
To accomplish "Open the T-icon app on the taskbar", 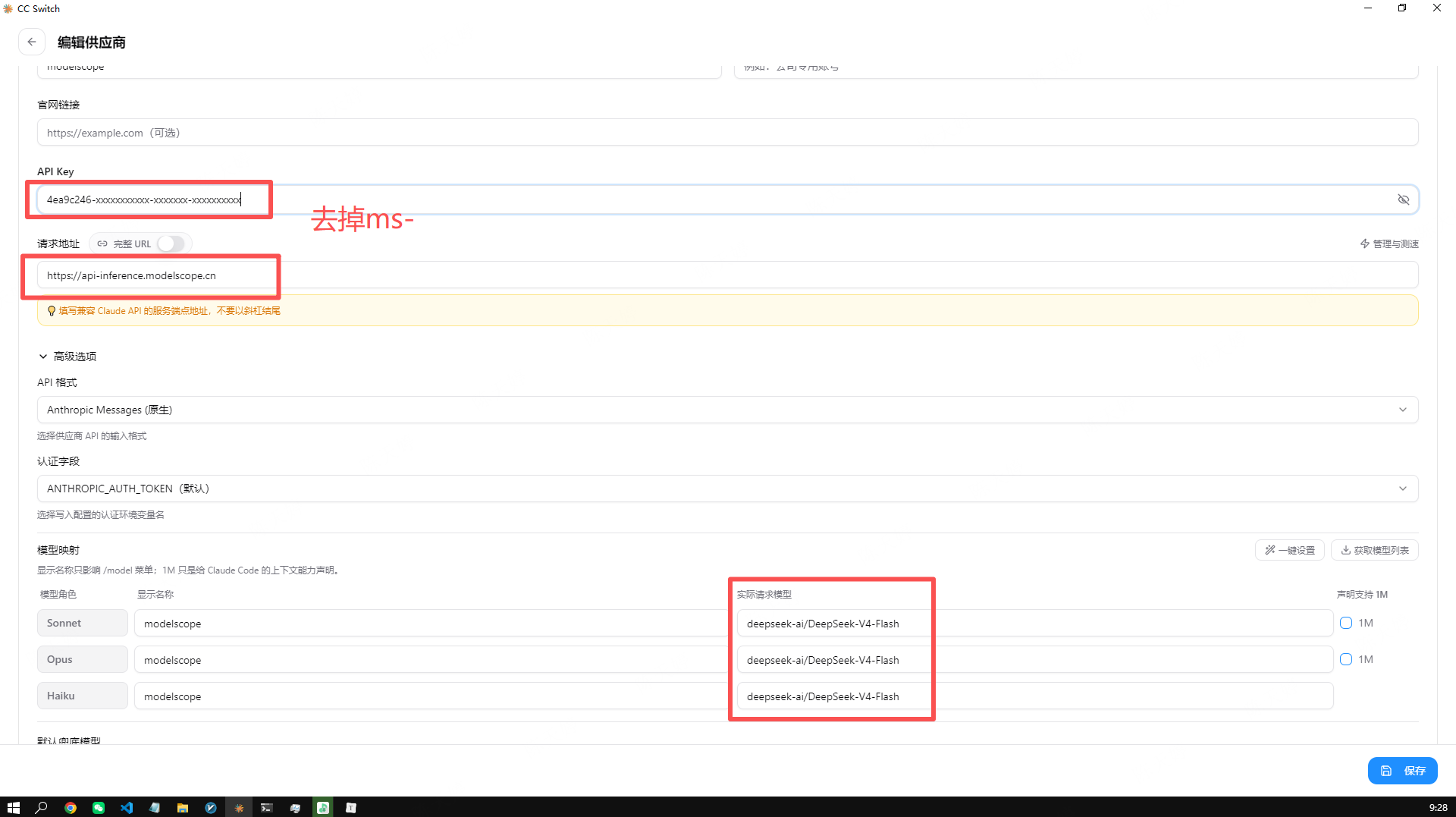I will (x=351, y=808).
